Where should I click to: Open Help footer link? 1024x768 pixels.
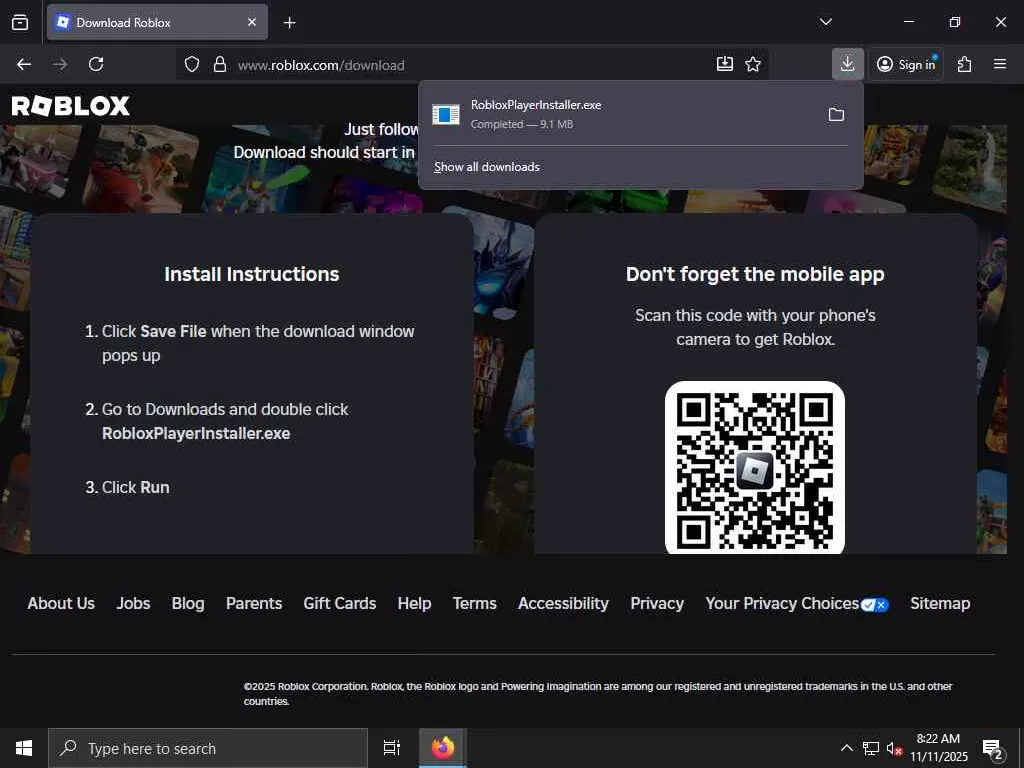(x=415, y=603)
